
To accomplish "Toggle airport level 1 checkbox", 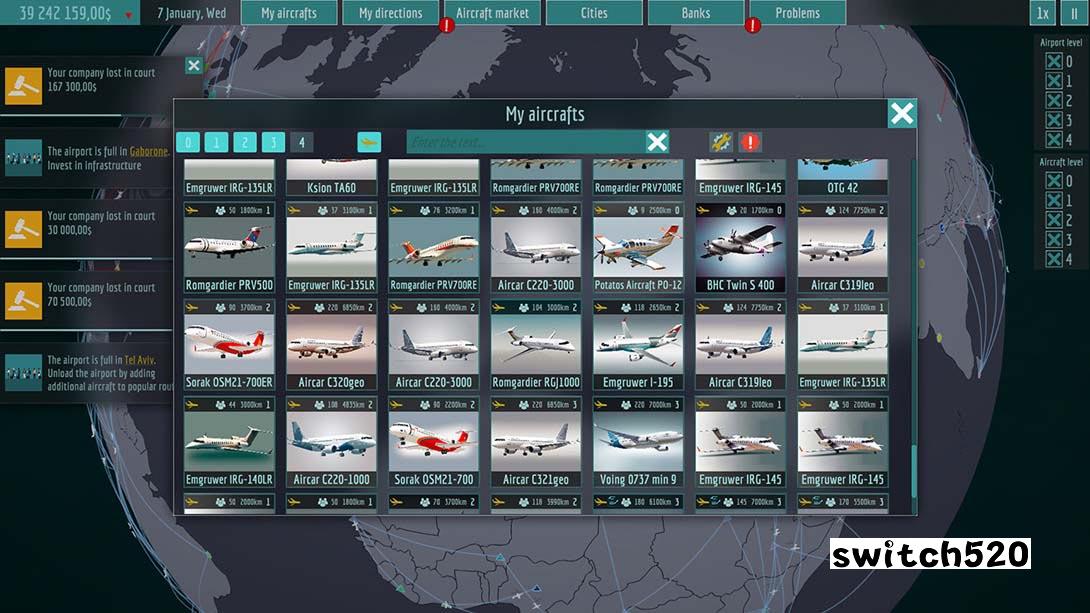I will point(1054,81).
